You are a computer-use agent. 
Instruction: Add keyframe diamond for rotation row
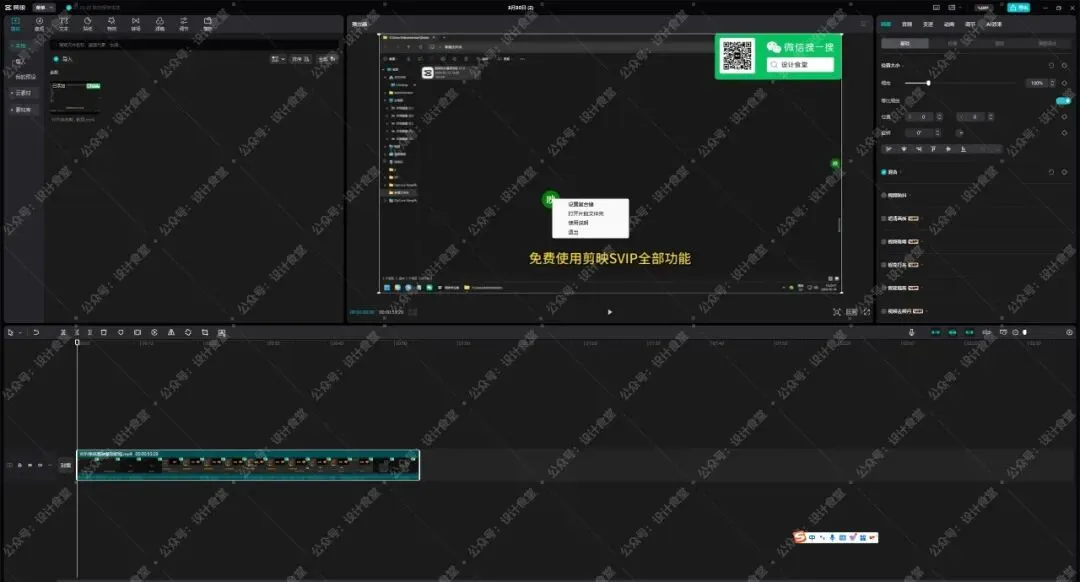[1064, 133]
